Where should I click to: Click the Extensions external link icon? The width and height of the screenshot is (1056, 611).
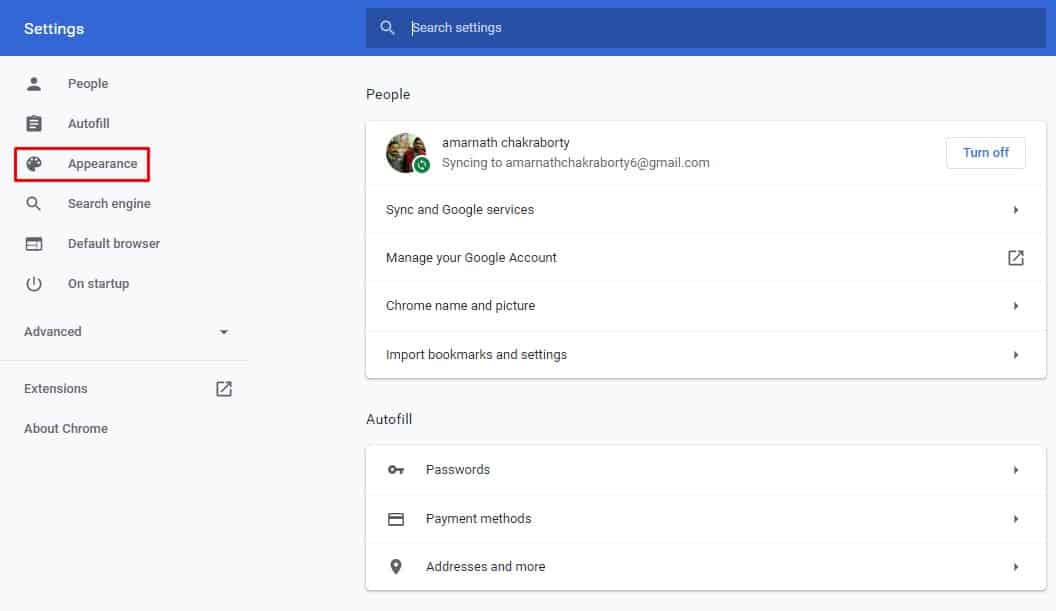pyautogui.click(x=224, y=389)
